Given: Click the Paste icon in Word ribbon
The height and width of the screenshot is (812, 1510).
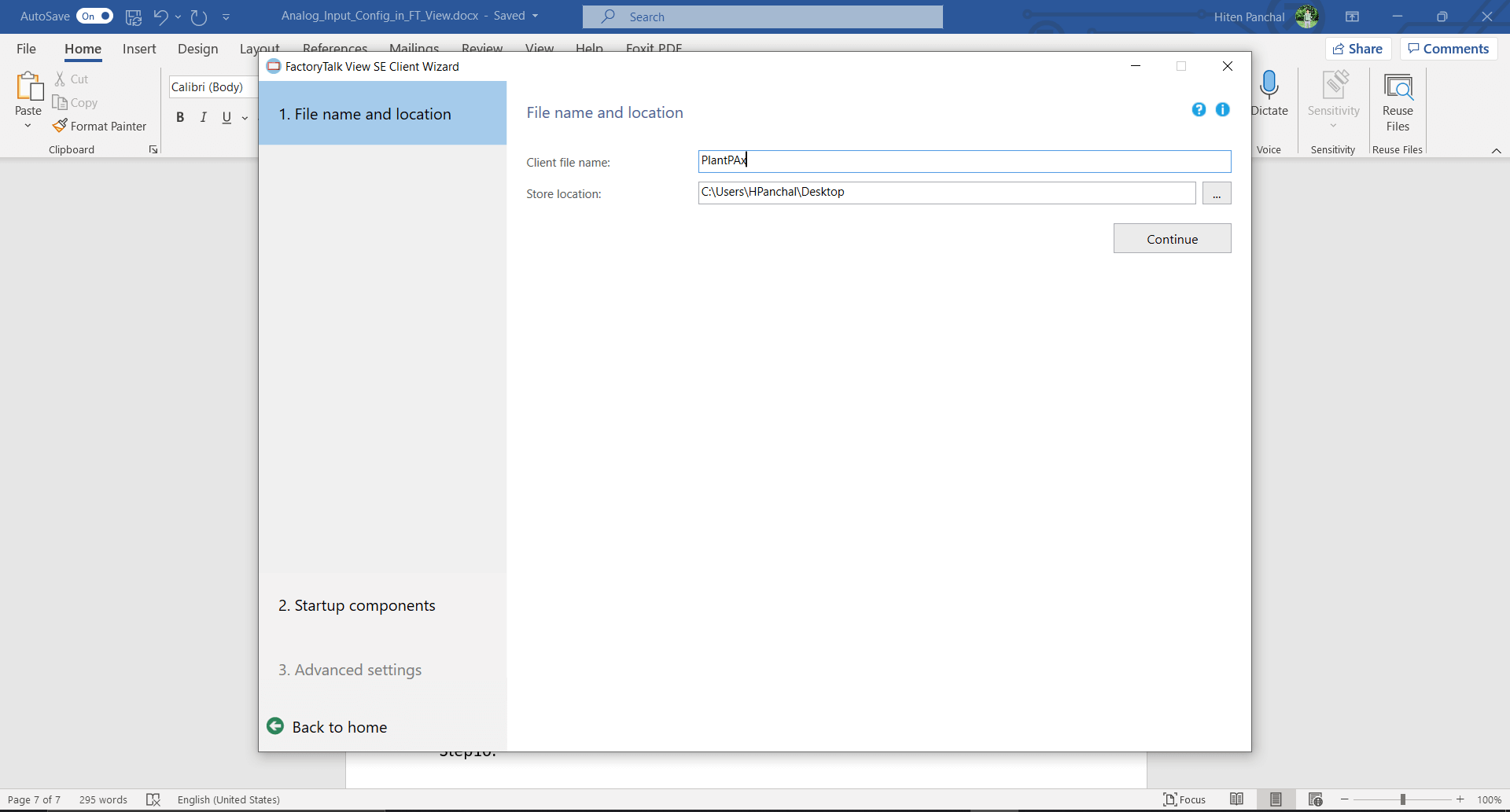Looking at the screenshot, I should coord(29,86).
